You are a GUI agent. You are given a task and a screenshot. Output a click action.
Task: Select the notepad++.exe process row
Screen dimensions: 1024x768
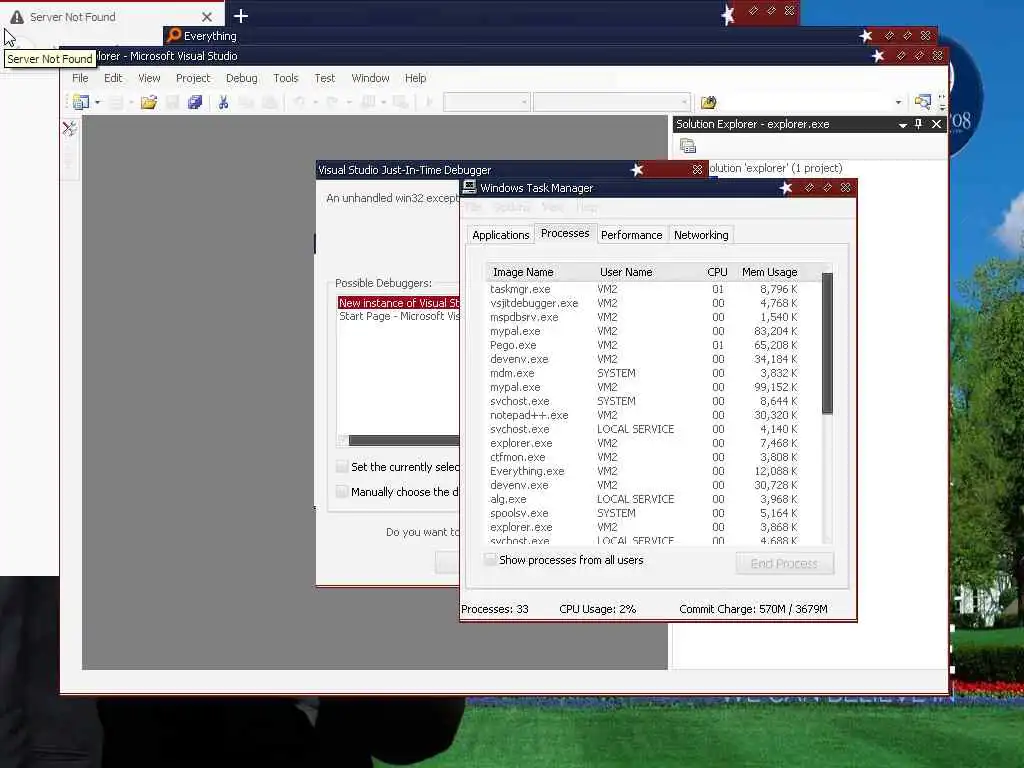tap(643, 415)
